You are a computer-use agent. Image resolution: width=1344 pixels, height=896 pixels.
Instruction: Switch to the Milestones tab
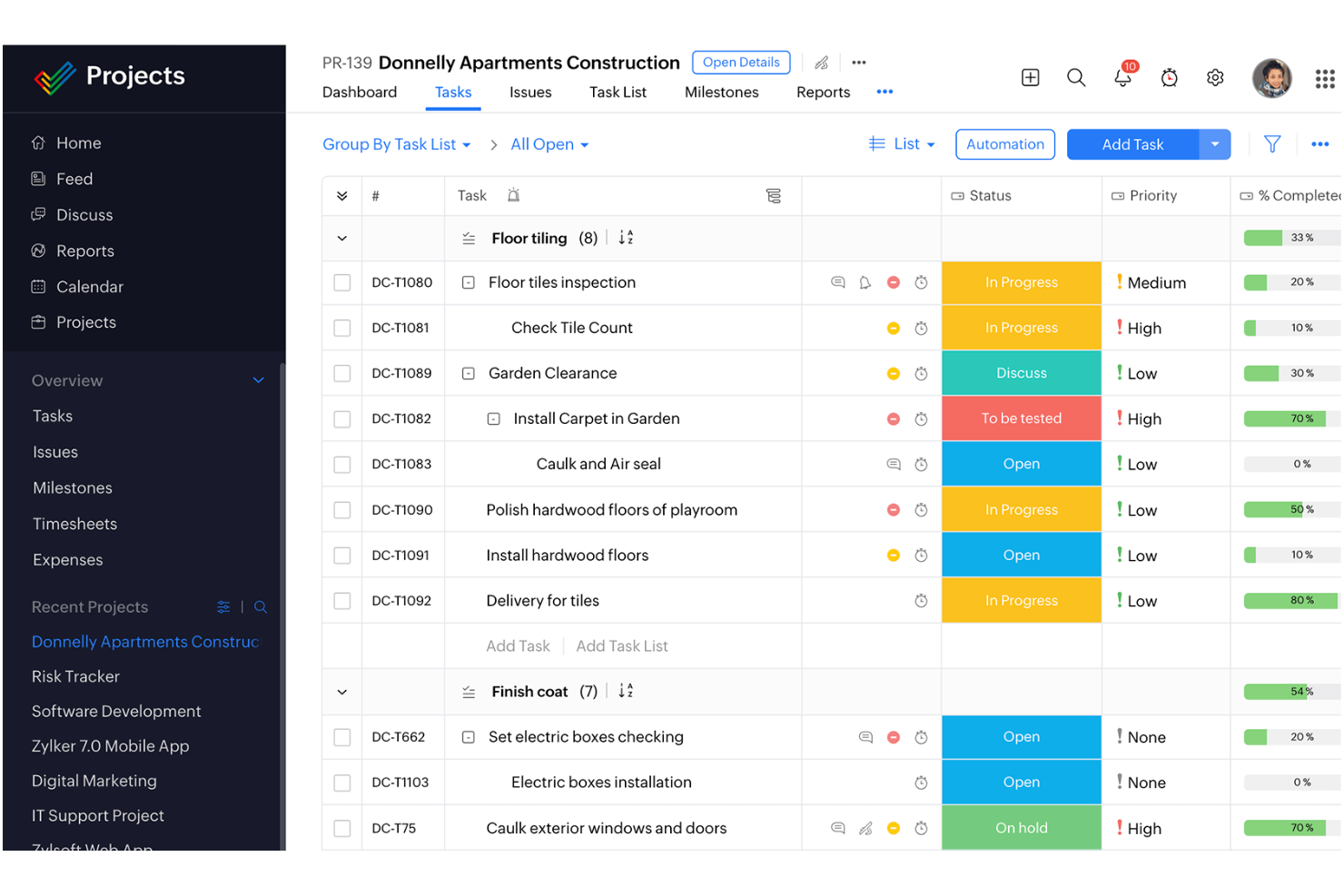tap(721, 92)
